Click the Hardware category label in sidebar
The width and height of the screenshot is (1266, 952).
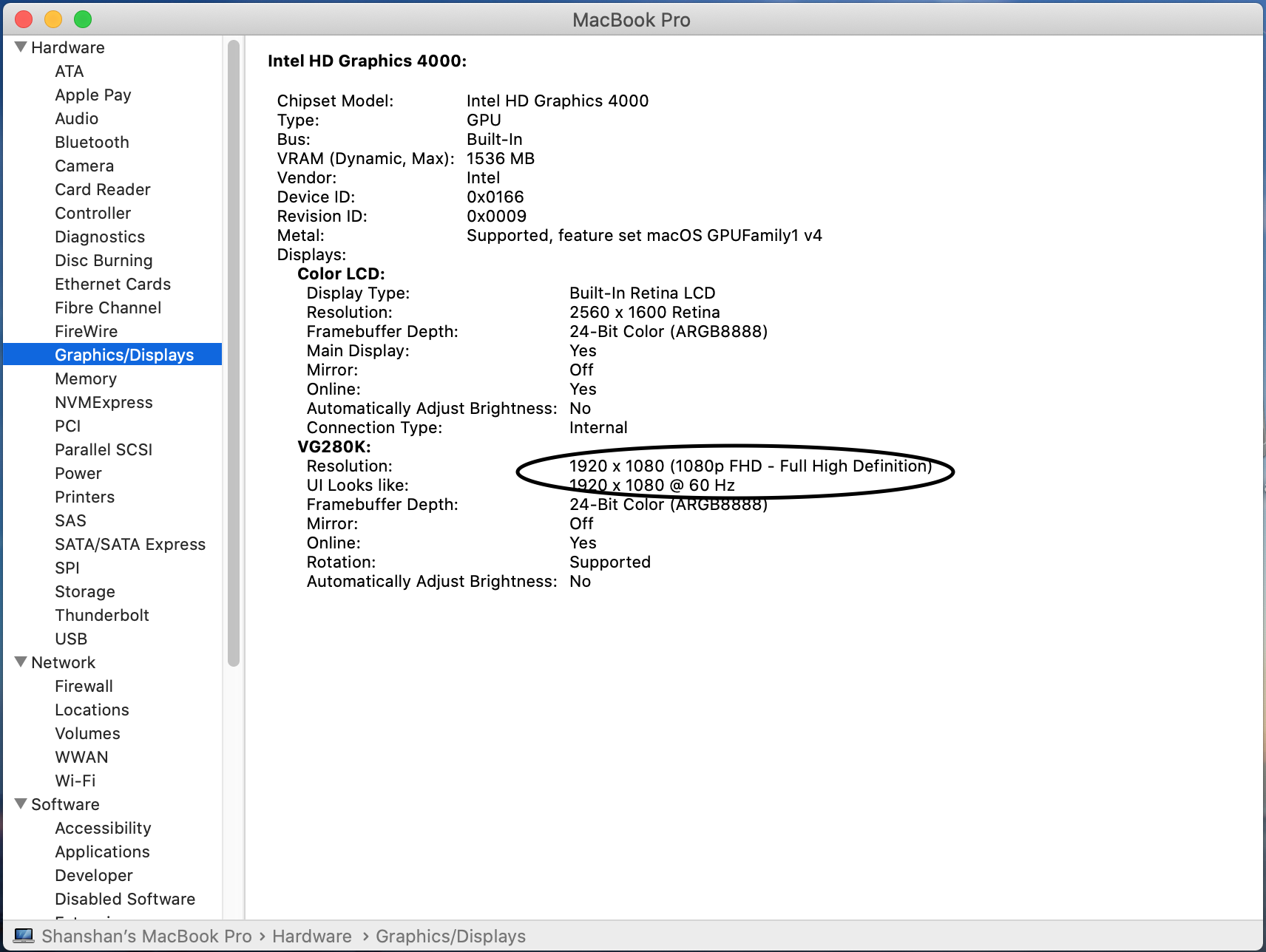click(x=68, y=47)
